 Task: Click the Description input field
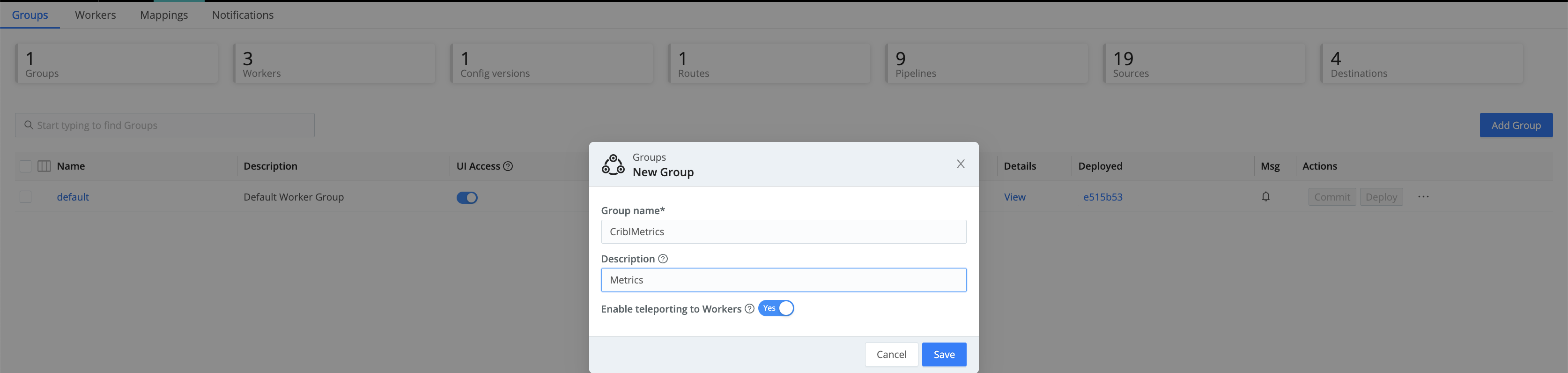point(784,280)
